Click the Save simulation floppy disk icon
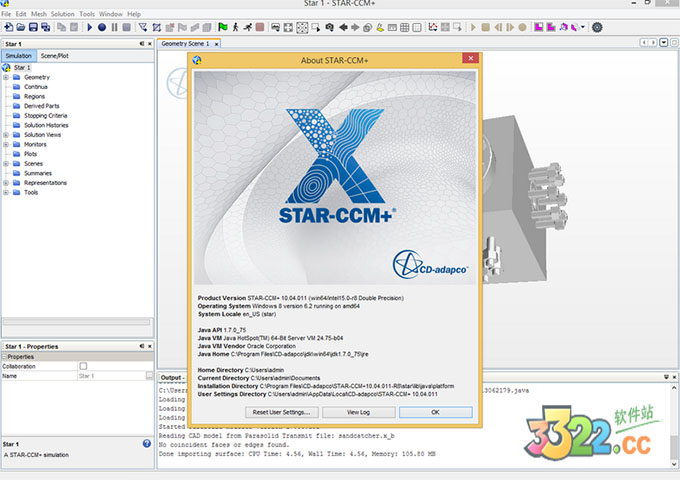 tap(34, 27)
